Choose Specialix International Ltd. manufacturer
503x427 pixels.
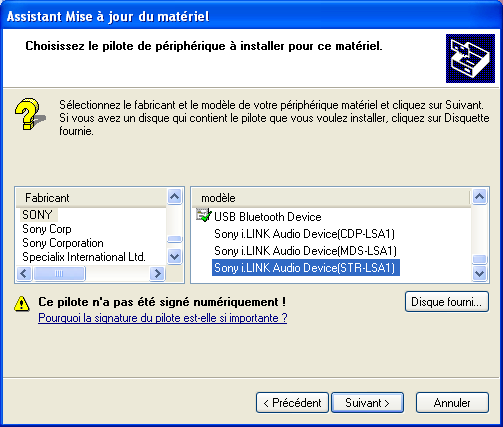pos(84,257)
